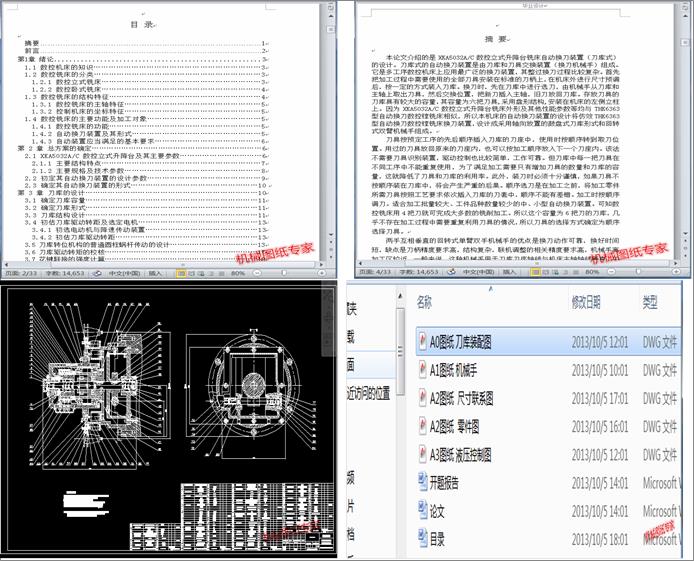Click explorer sidebar scrollbar thumb
This screenshot has width=694, height=561.
(400, 351)
